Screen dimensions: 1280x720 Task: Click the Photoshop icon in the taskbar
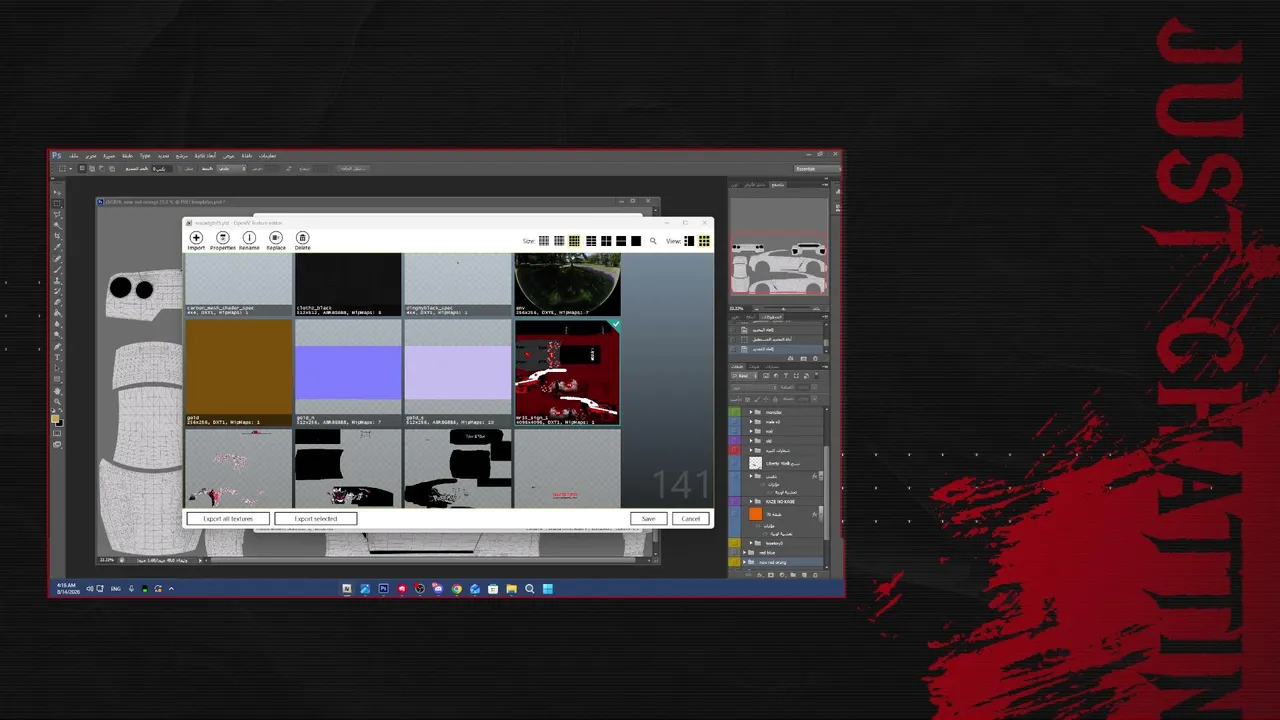click(x=383, y=589)
